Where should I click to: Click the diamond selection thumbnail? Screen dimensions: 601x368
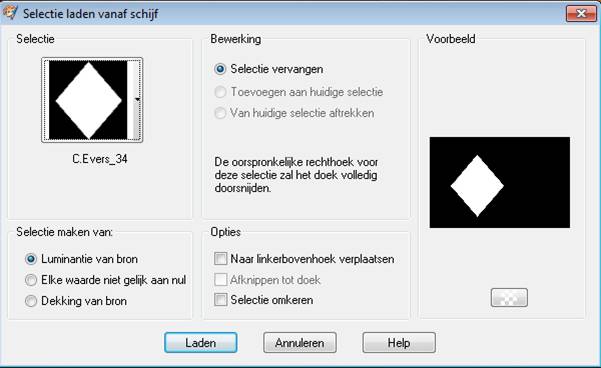pyautogui.click(x=88, y=100)
